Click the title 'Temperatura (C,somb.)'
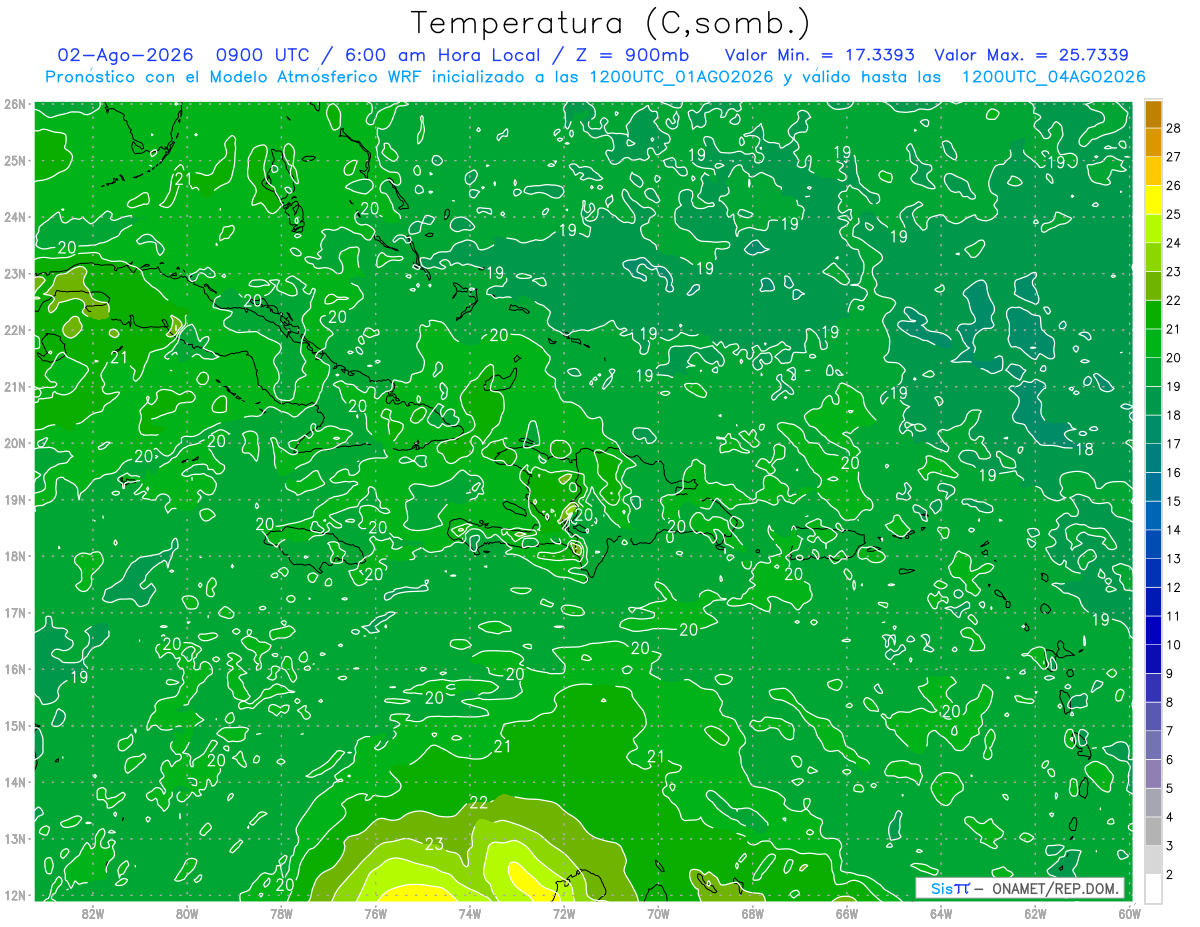The image size is (1200, 927). [x=610, y=24]
